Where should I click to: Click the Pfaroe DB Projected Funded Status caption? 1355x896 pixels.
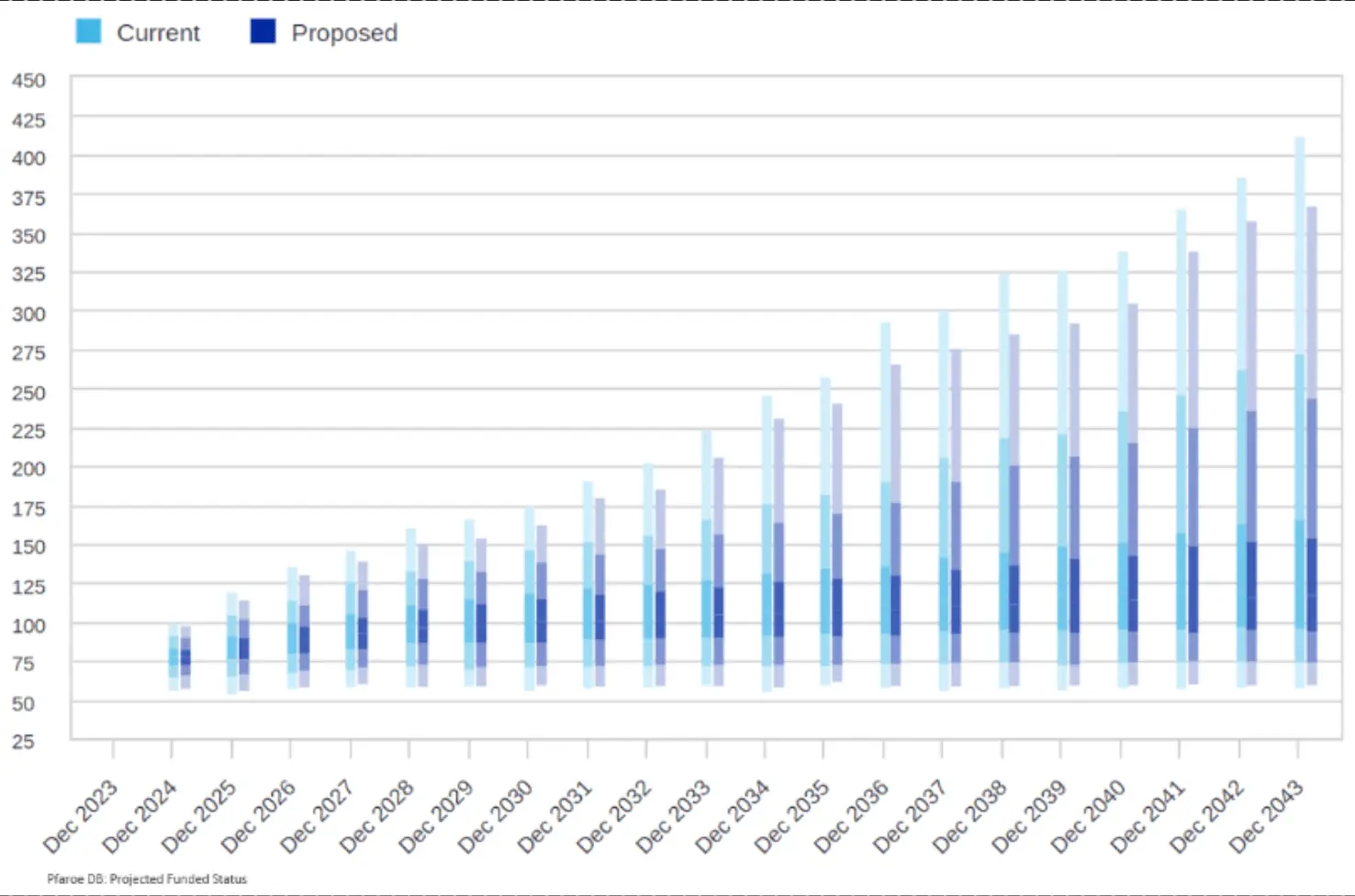pos(147,879)
